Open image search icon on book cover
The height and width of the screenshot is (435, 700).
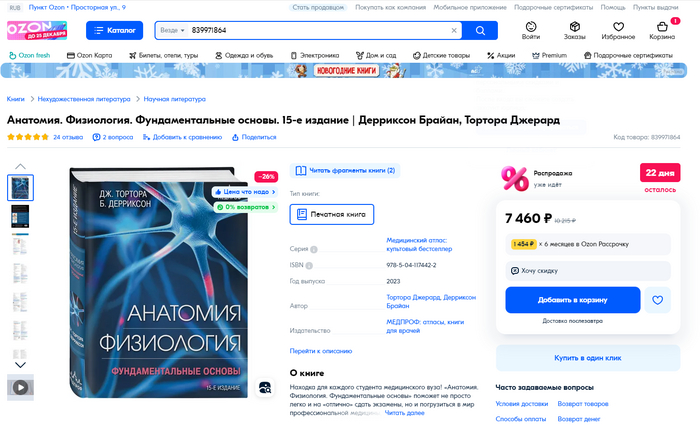tap(265, 388)
